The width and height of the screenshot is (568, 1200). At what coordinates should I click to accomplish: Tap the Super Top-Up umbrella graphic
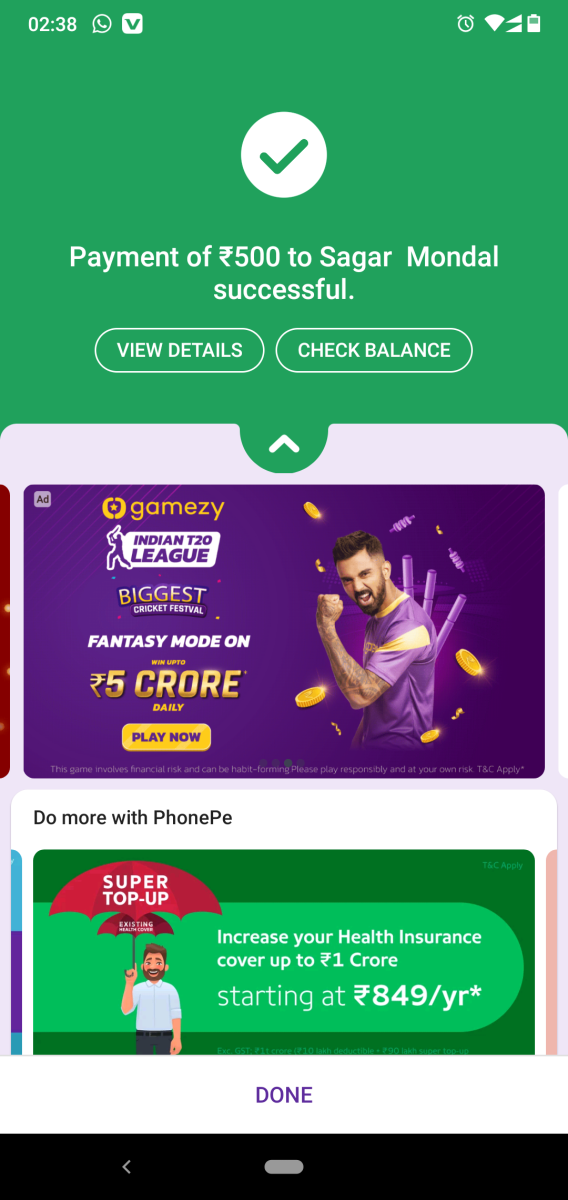pos(136,905)
